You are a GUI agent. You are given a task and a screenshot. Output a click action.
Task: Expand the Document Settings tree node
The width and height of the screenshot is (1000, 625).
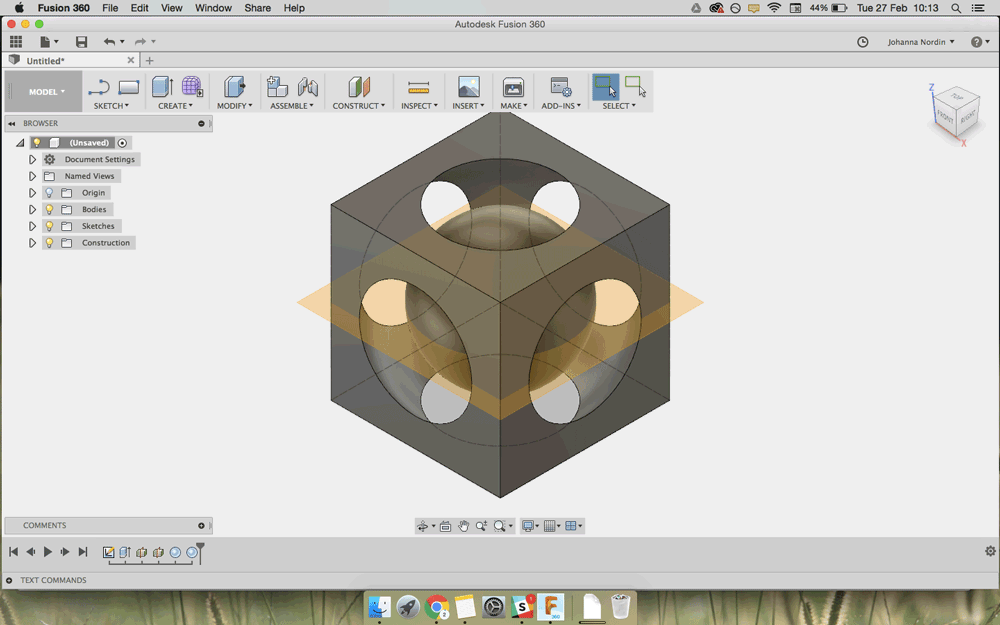(32, 159)
